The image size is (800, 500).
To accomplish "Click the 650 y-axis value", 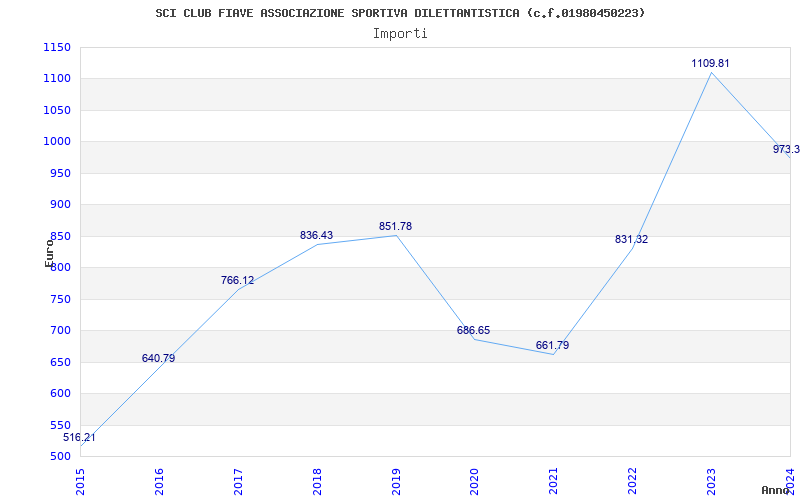I will (x=60, y=362).
